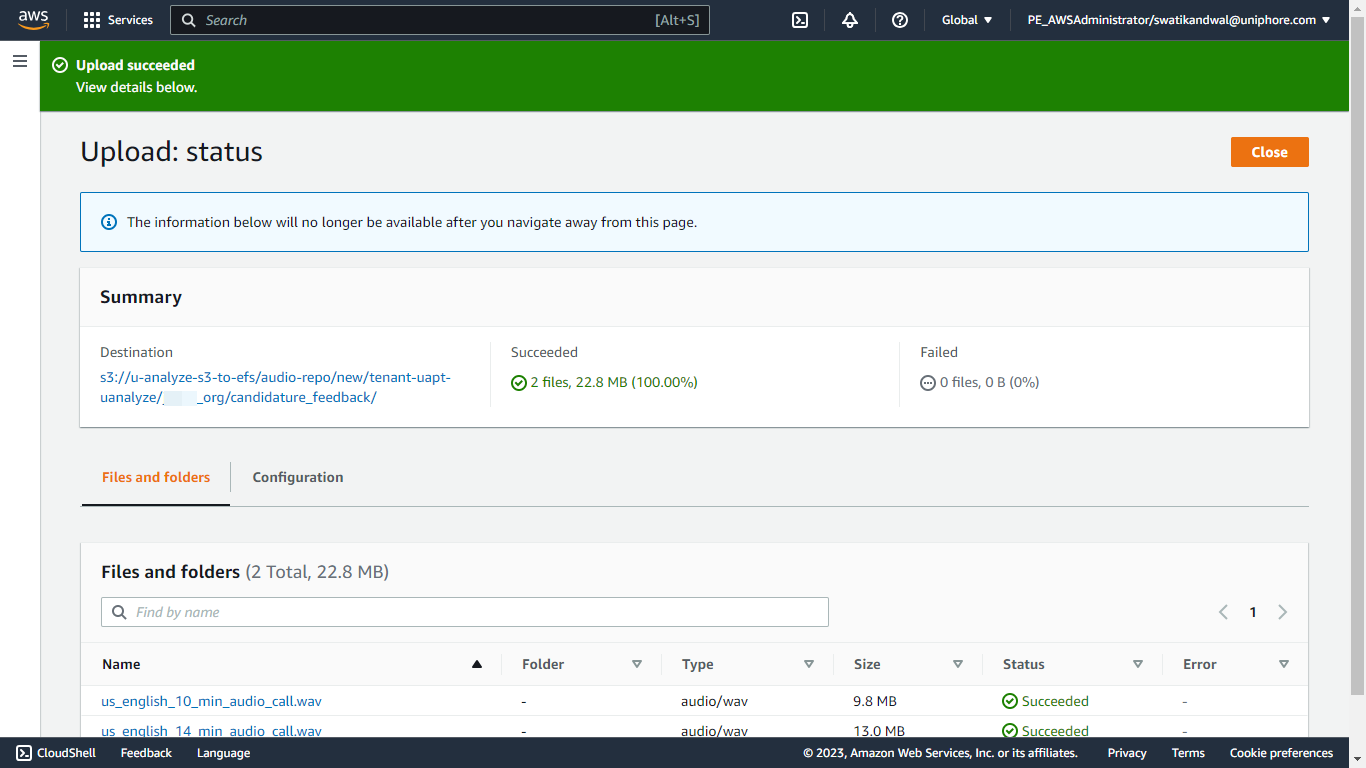1366x768 pixels.
Task: Switch to the Files and folders tab
Action: pos(156,478)
